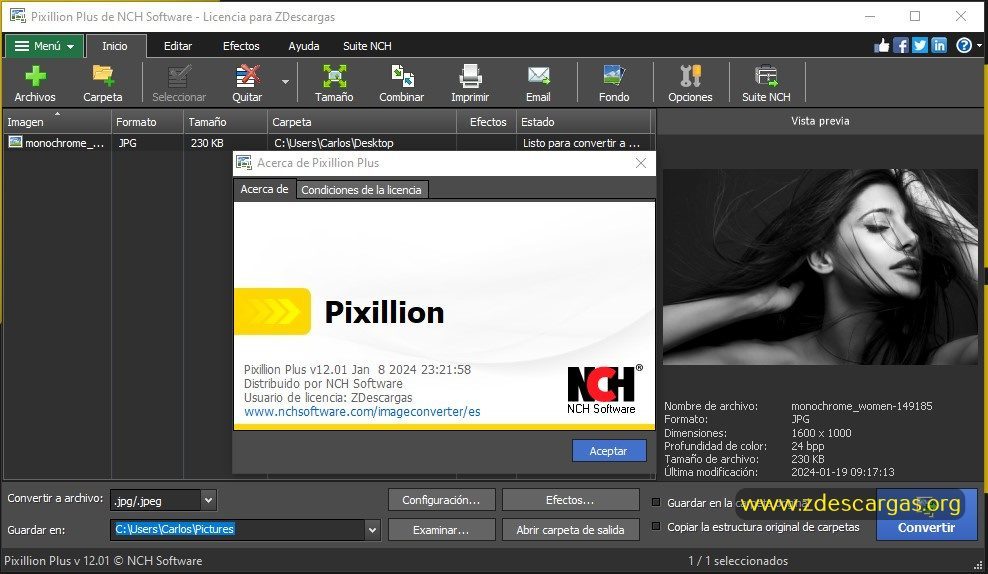Add files with the Archivos icon
Viewport: 988px width, 574px height.
click(35, 83)
